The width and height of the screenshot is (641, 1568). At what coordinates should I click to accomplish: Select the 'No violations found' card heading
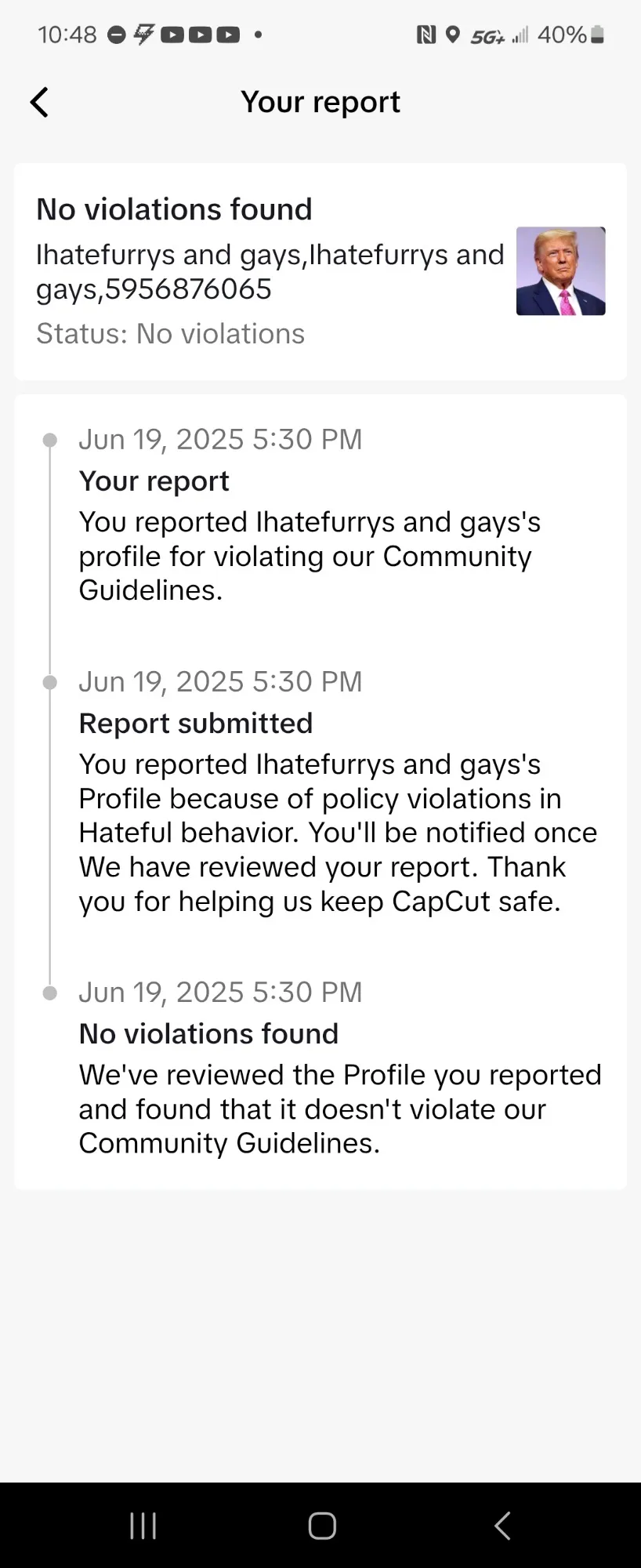174,209
